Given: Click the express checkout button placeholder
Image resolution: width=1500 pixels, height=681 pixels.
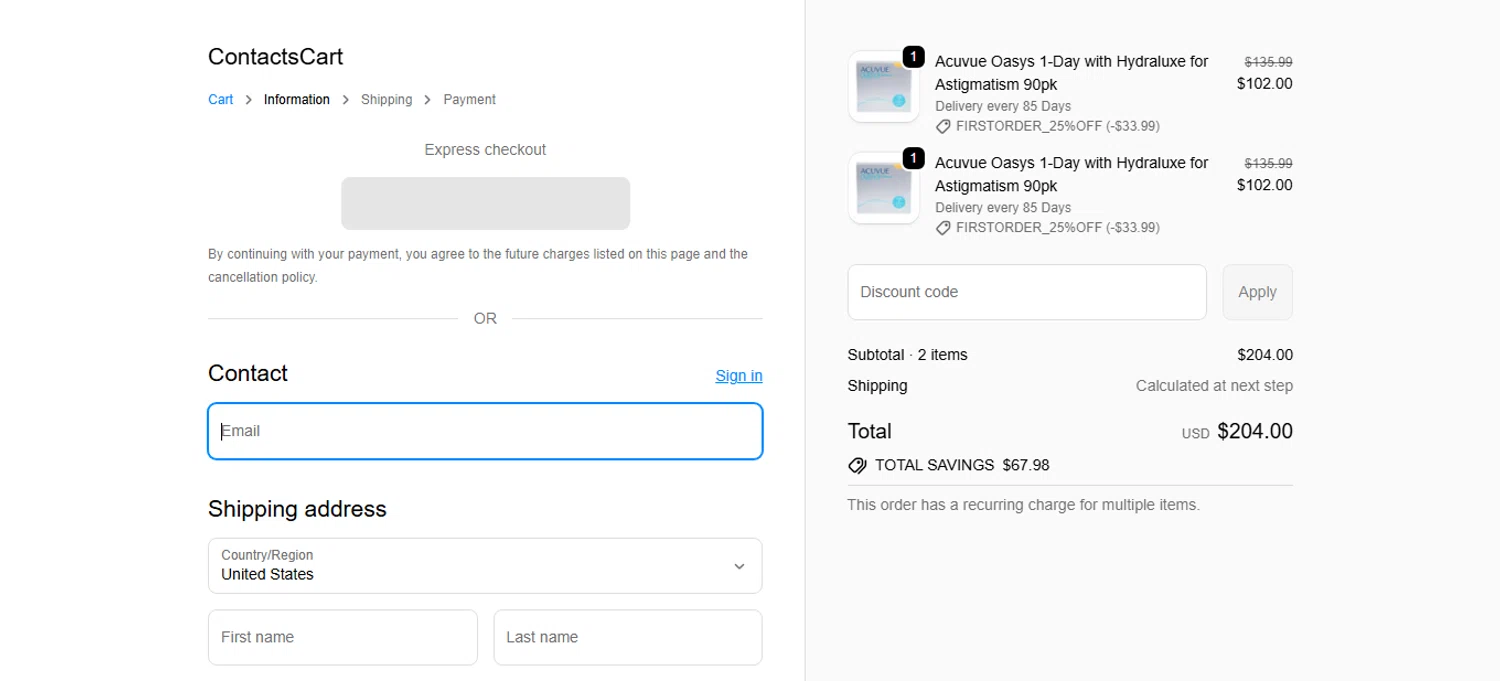Looking at the screenshot, I should point(485,204).
